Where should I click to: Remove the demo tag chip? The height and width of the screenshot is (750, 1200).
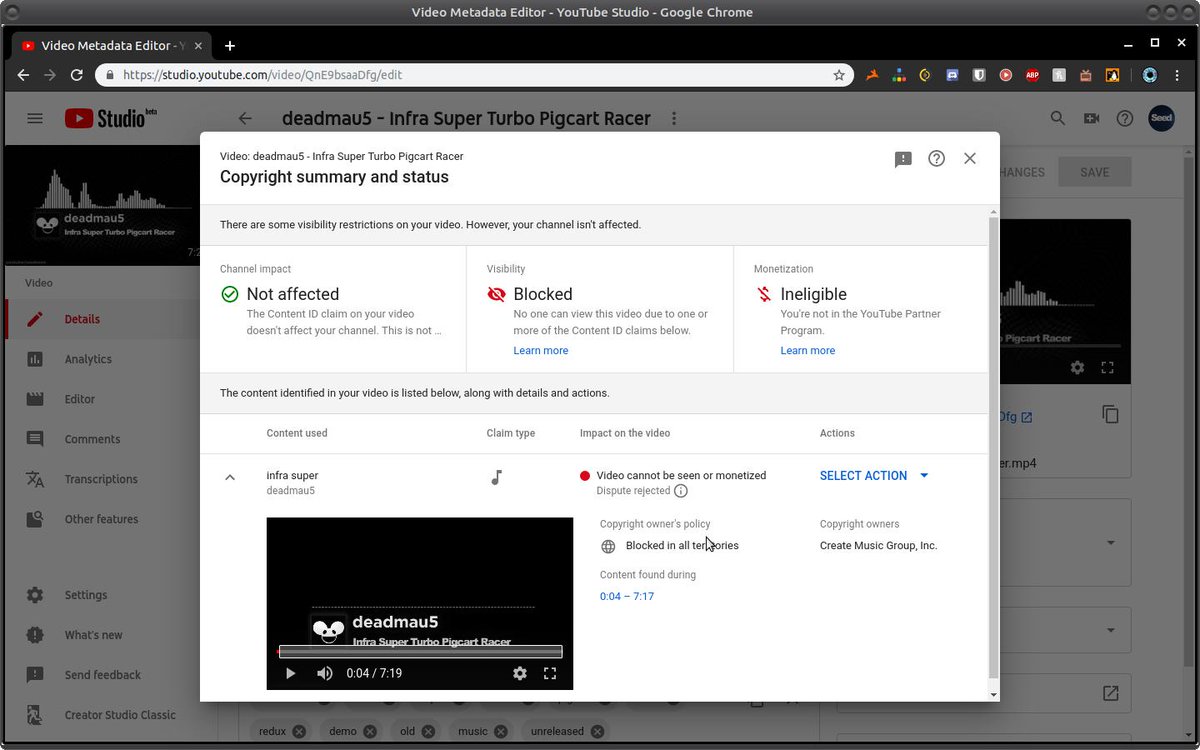[370, 731]
